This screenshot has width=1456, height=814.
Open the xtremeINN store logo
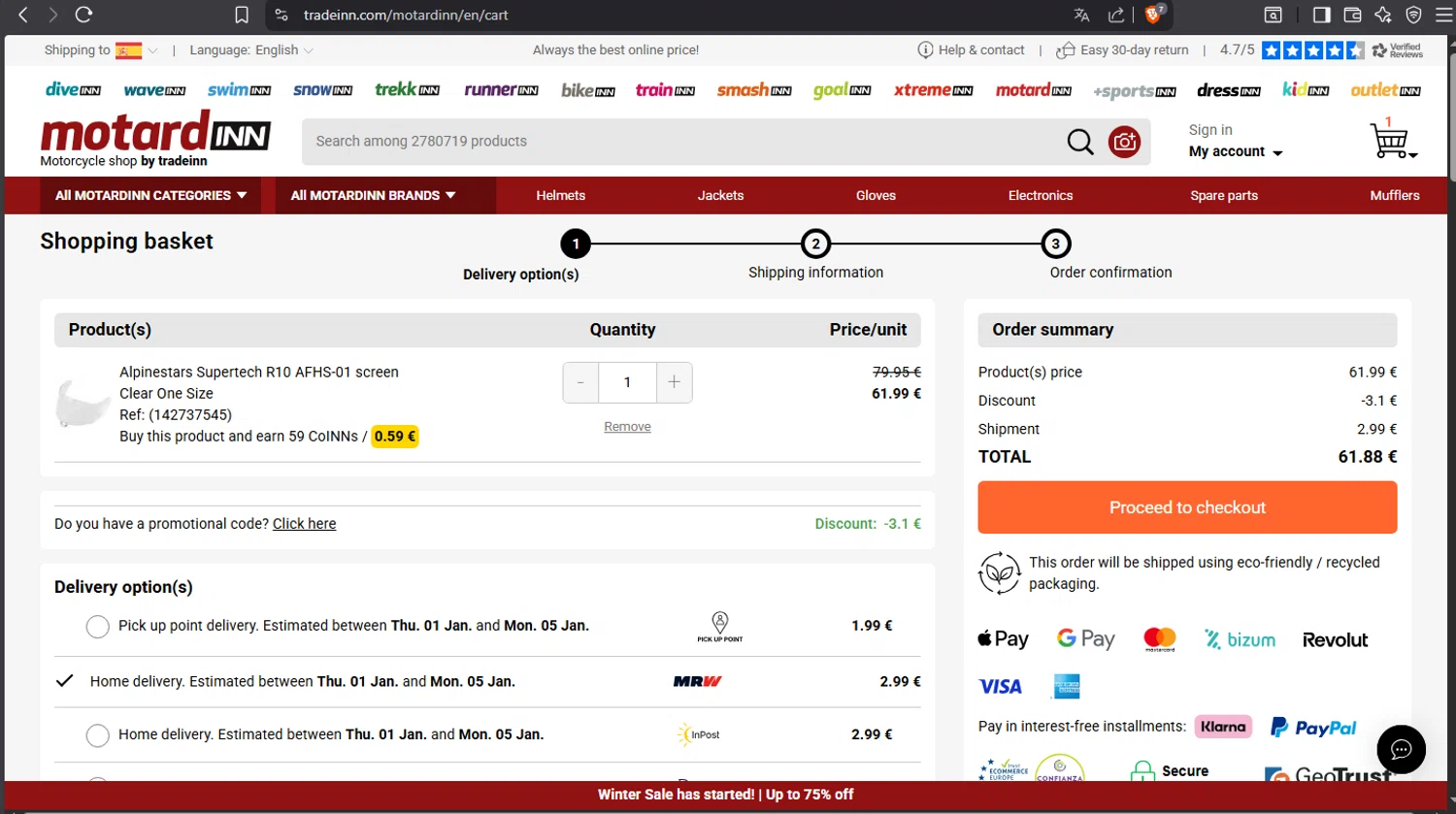[x=933, y=90]
